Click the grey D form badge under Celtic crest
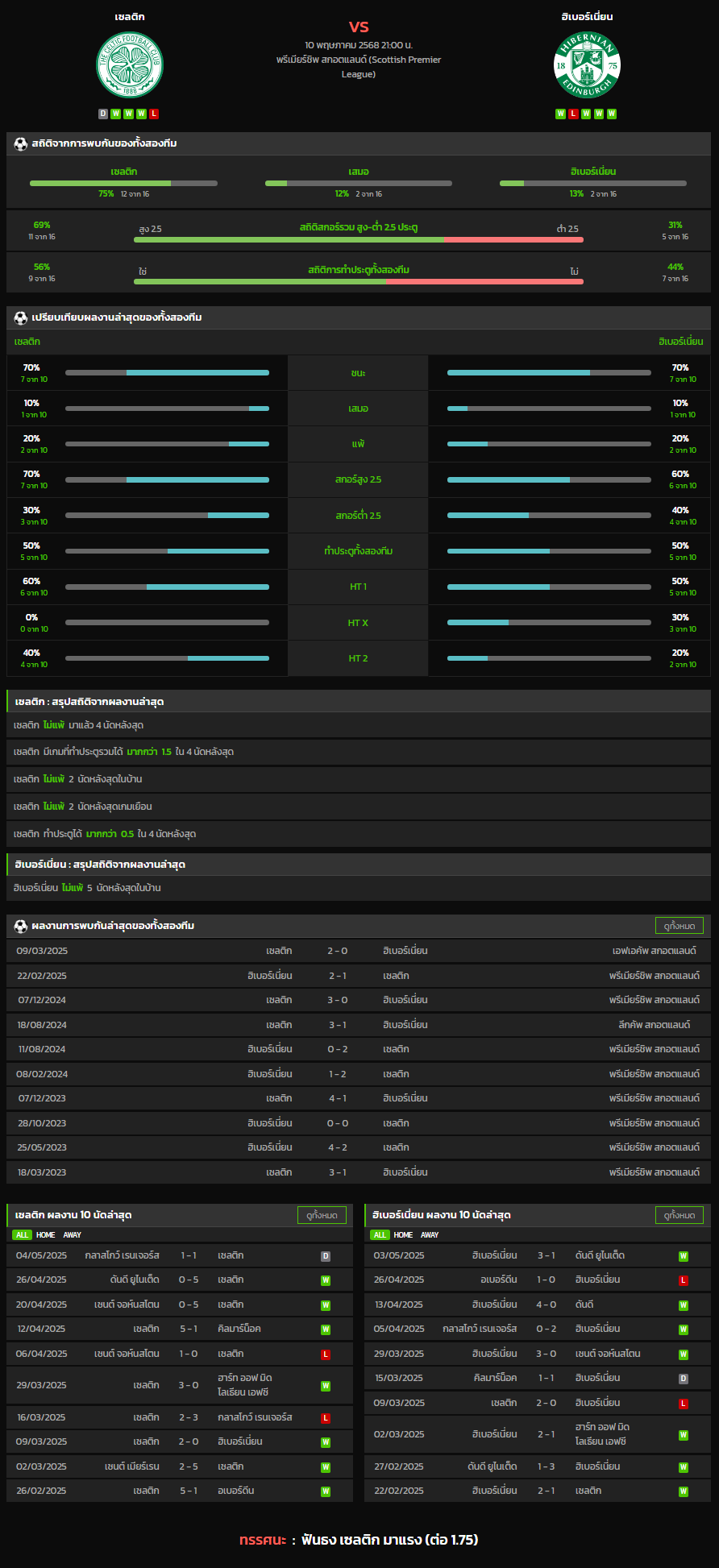The width and height of the screenshot is (719, 1568). pos(103,114)
